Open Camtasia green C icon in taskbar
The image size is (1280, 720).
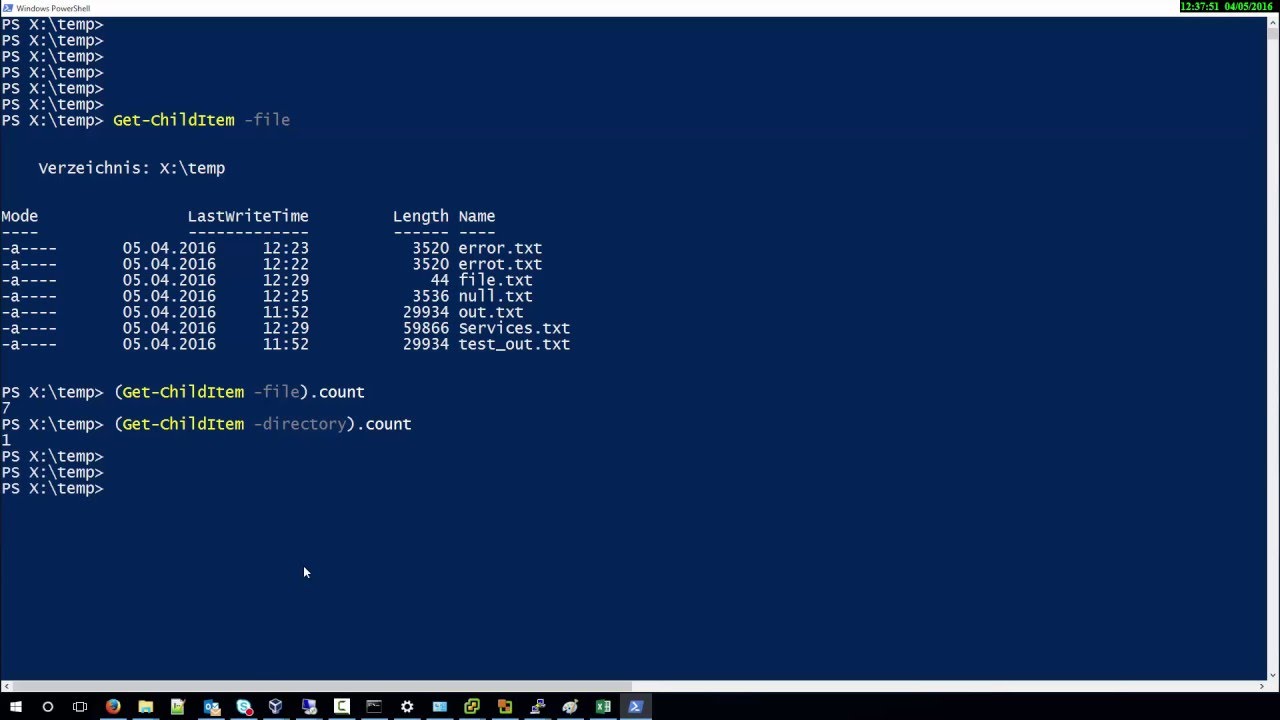(341, 707)
